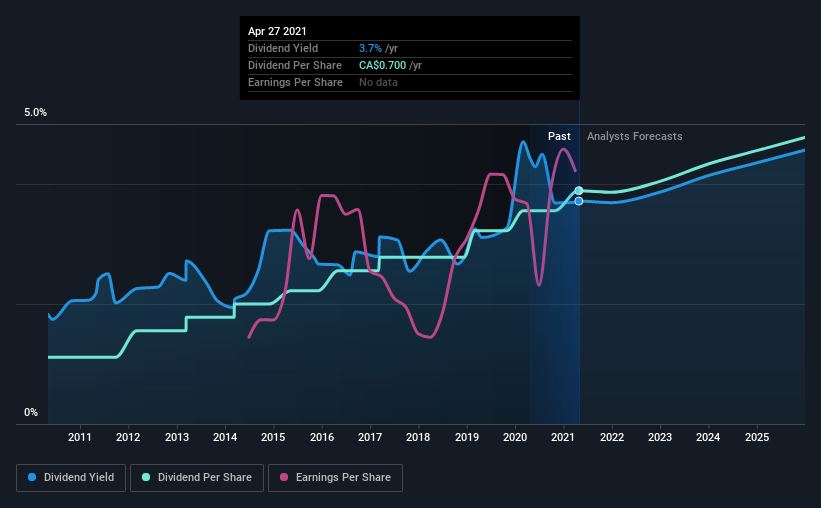Click the 2019 x-axis year label
821x508 pixels.
click(467, 437)
